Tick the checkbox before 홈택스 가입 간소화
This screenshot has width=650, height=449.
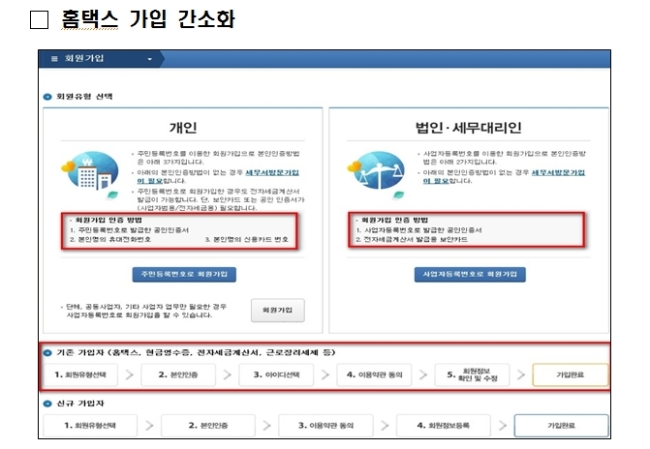click(39, 19)
